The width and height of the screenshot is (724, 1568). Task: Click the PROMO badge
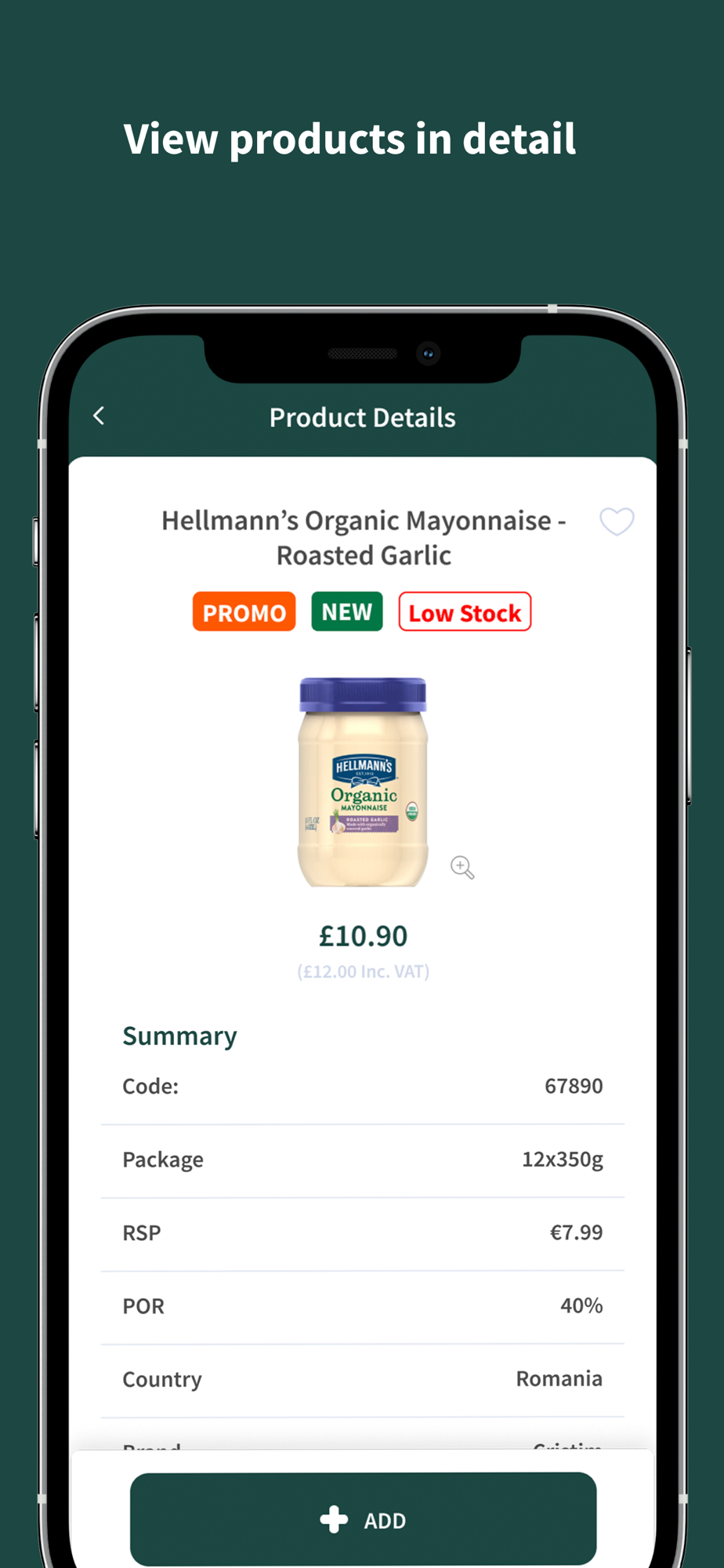click(x=244, y=612)
